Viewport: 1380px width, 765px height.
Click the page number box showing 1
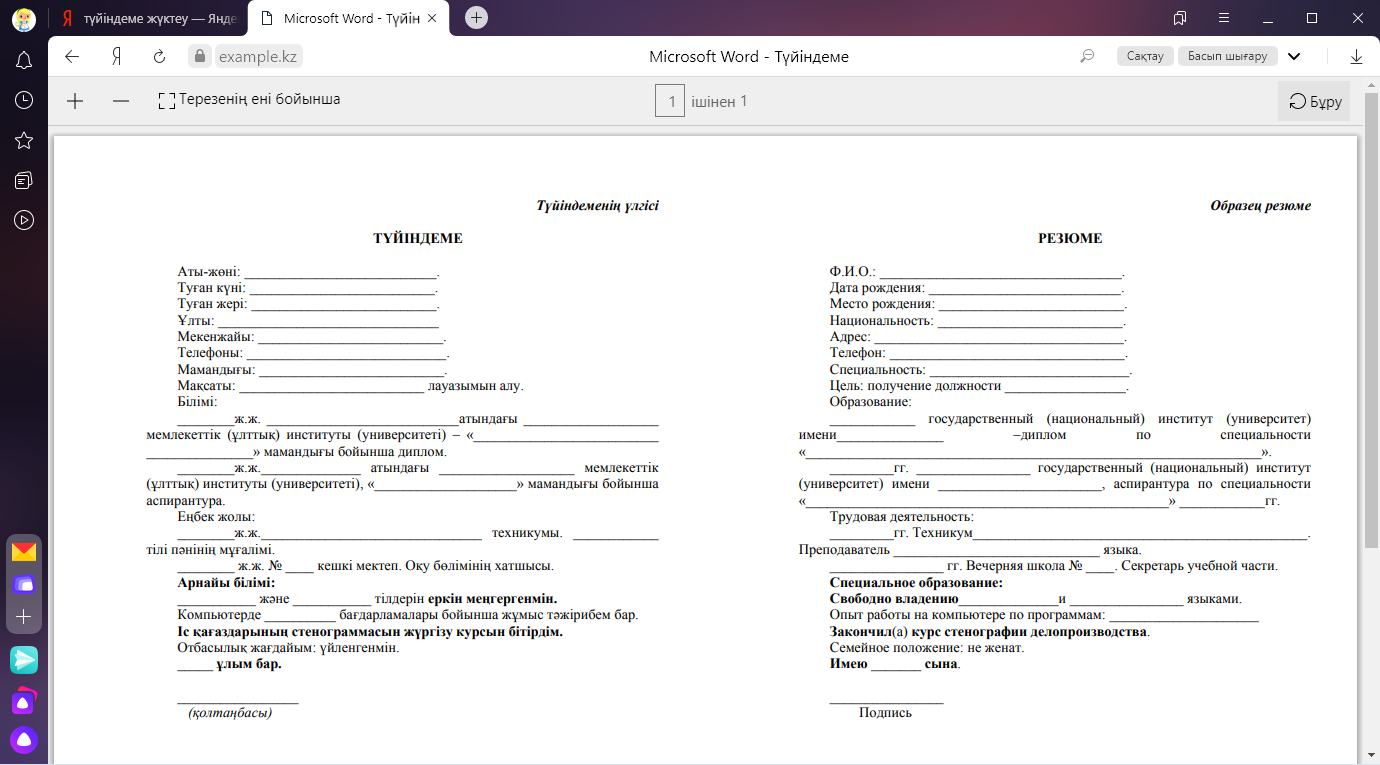[670, 101]
